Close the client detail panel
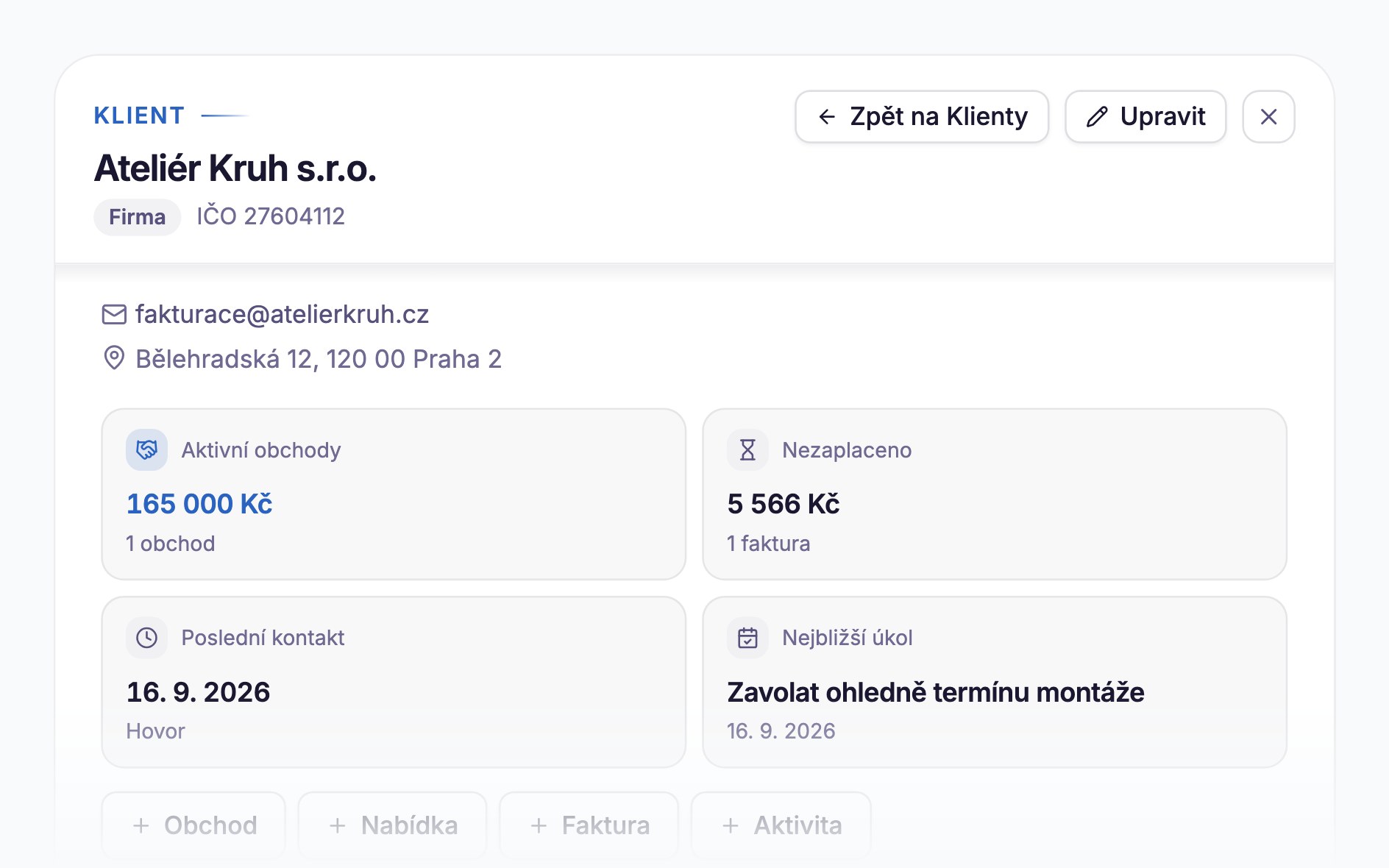The width and height of the screenshot is (1389, 868). point(1268,116)
